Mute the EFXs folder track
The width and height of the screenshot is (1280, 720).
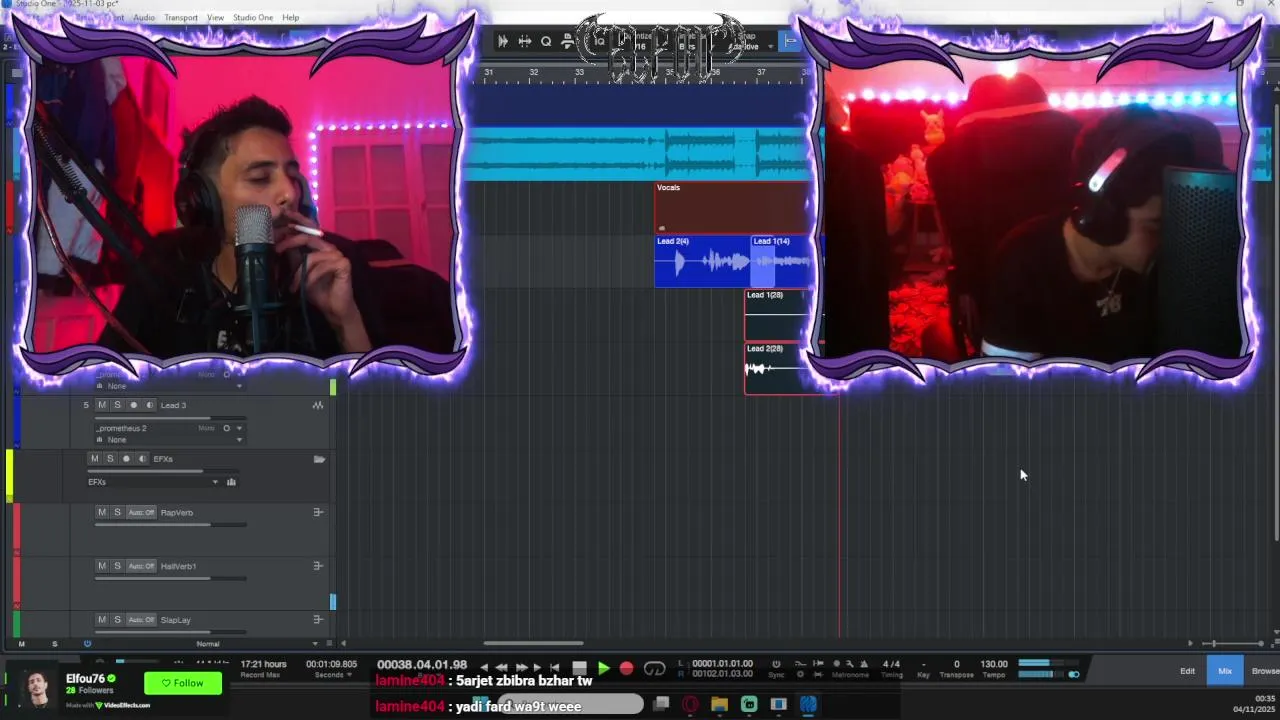pos(94,459)
